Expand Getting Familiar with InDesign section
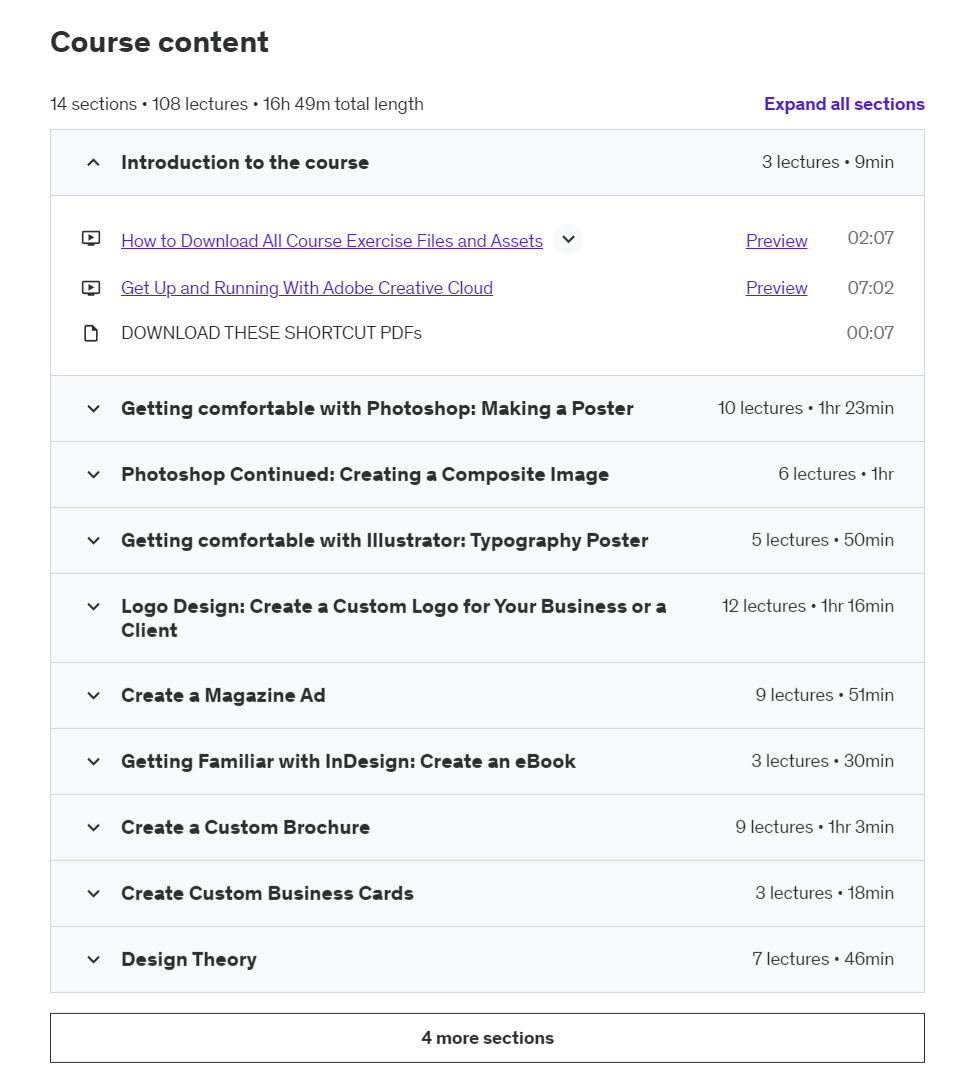The image size is (977, 1081). pos(93,762)
